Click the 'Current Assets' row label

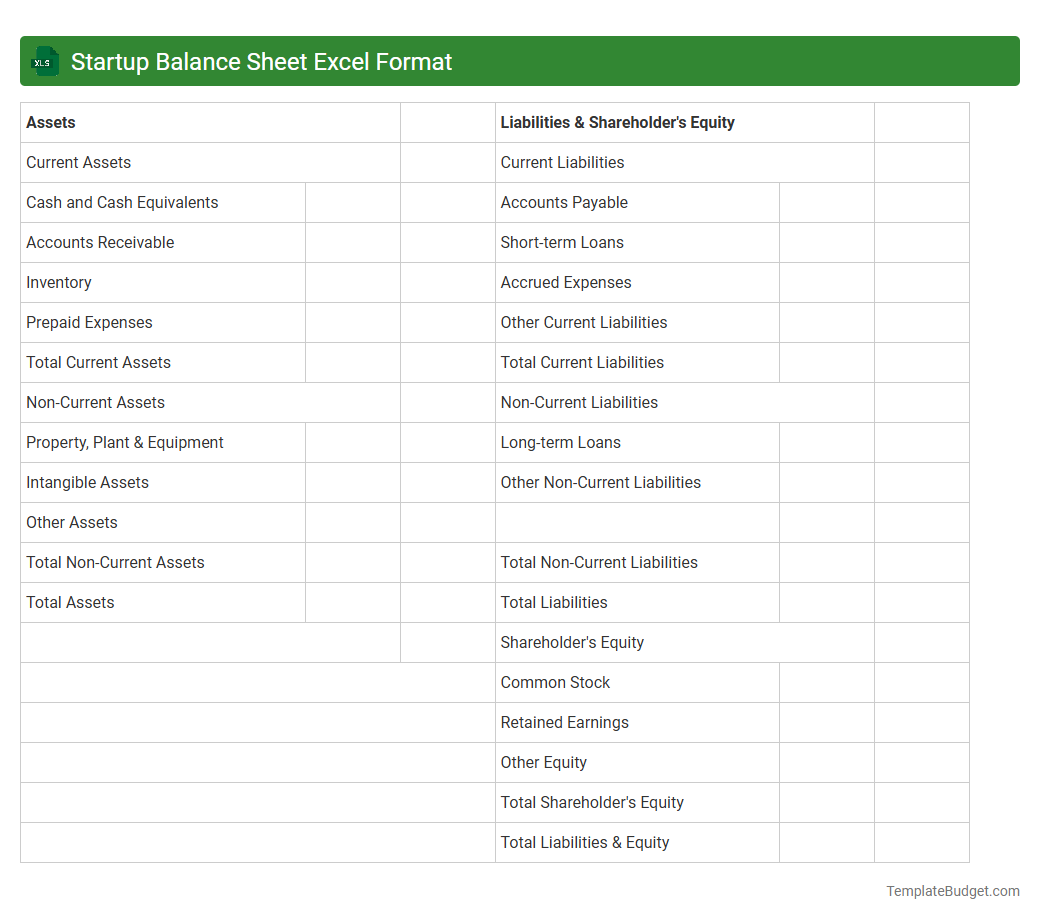click(78, 162)
